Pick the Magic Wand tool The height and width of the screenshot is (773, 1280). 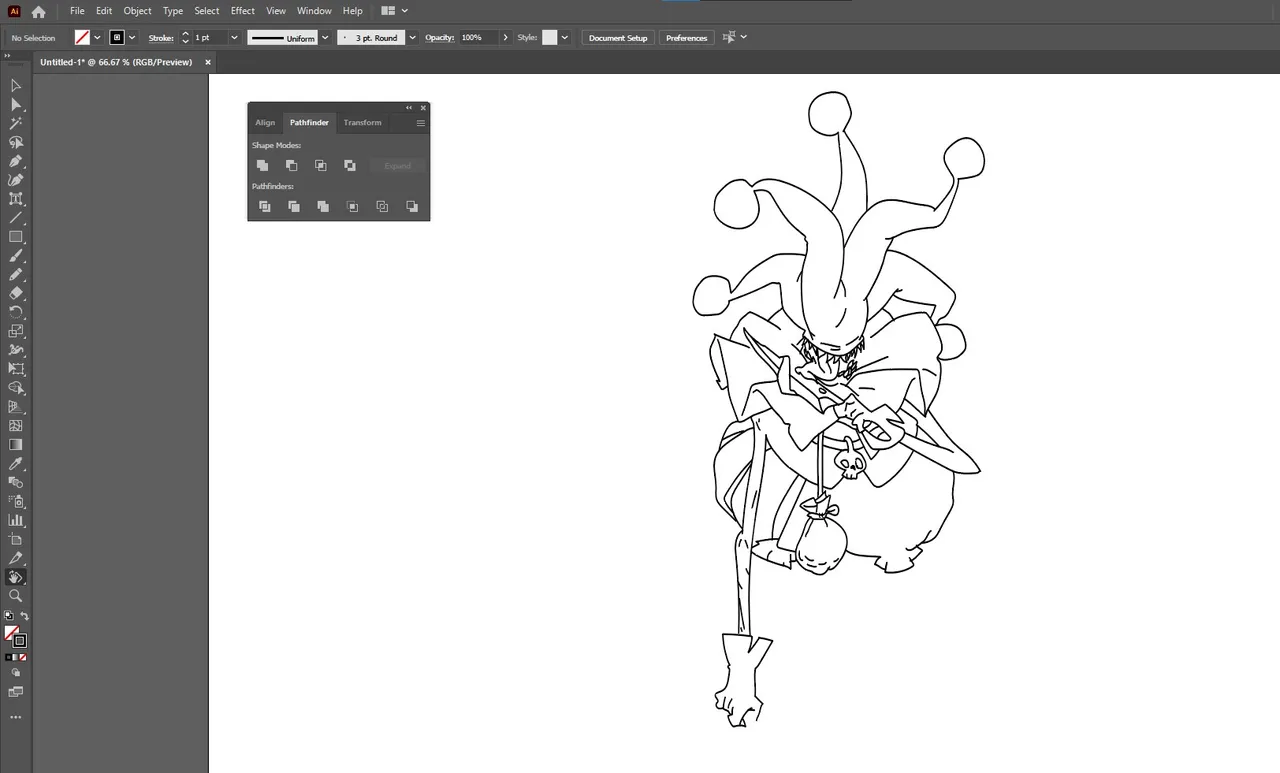click(x=16, y=124)
